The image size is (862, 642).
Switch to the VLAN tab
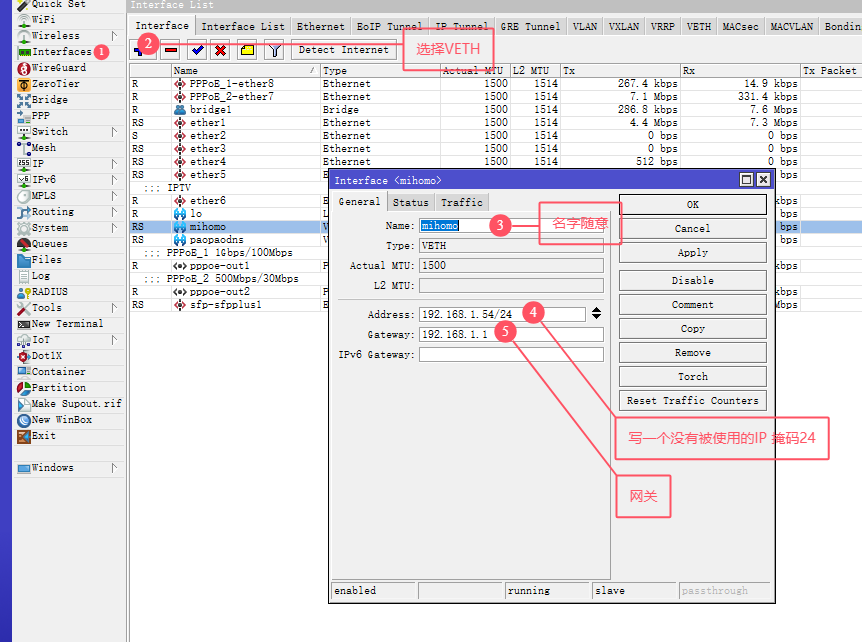[x=584, y=26]
